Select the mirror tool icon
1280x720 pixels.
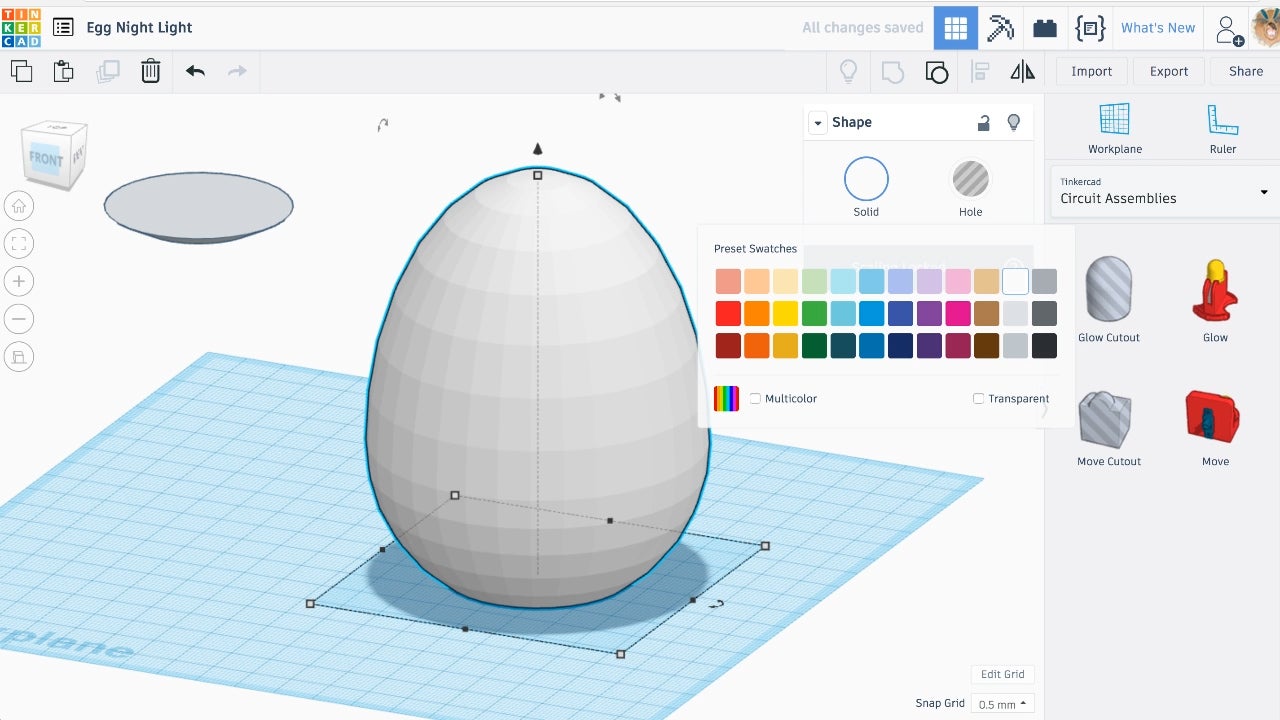pos(1022,71)
